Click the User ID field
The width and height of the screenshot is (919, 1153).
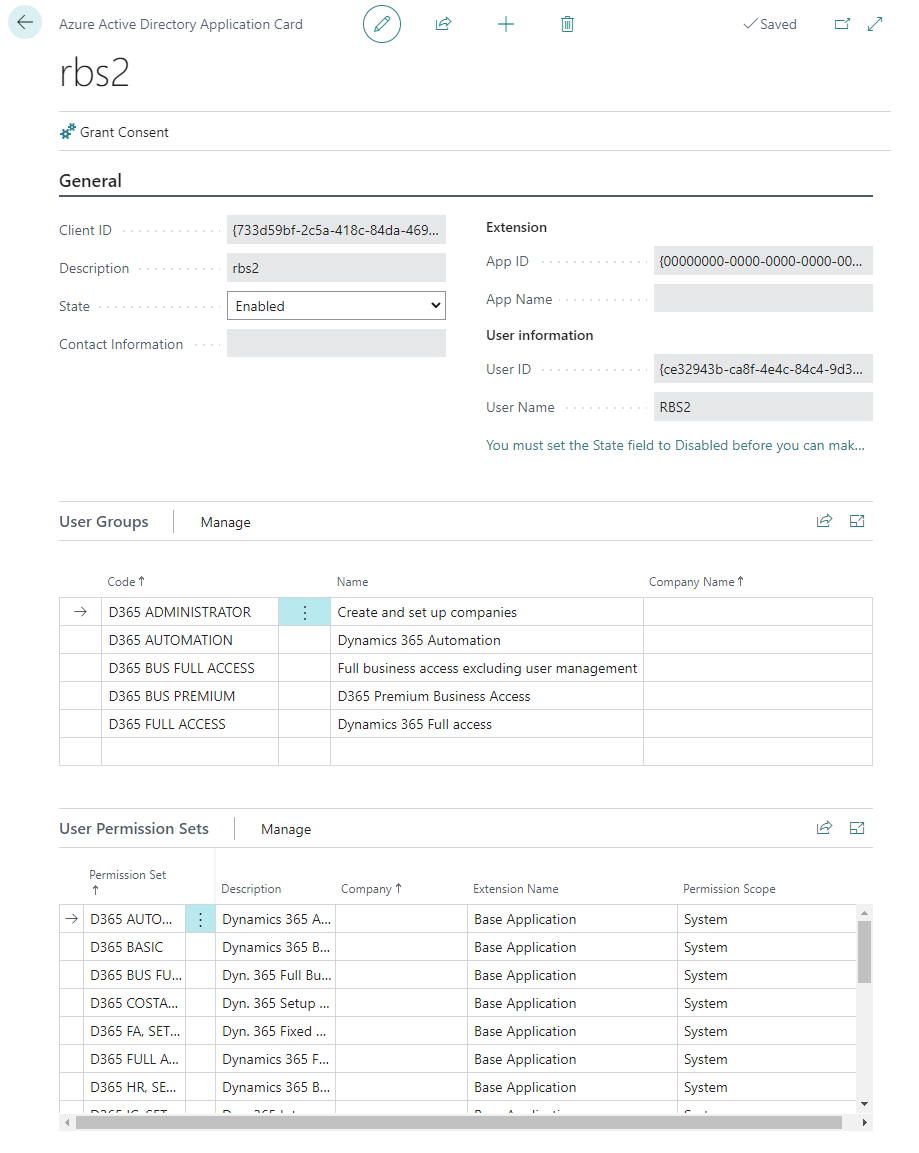point(763,369)
